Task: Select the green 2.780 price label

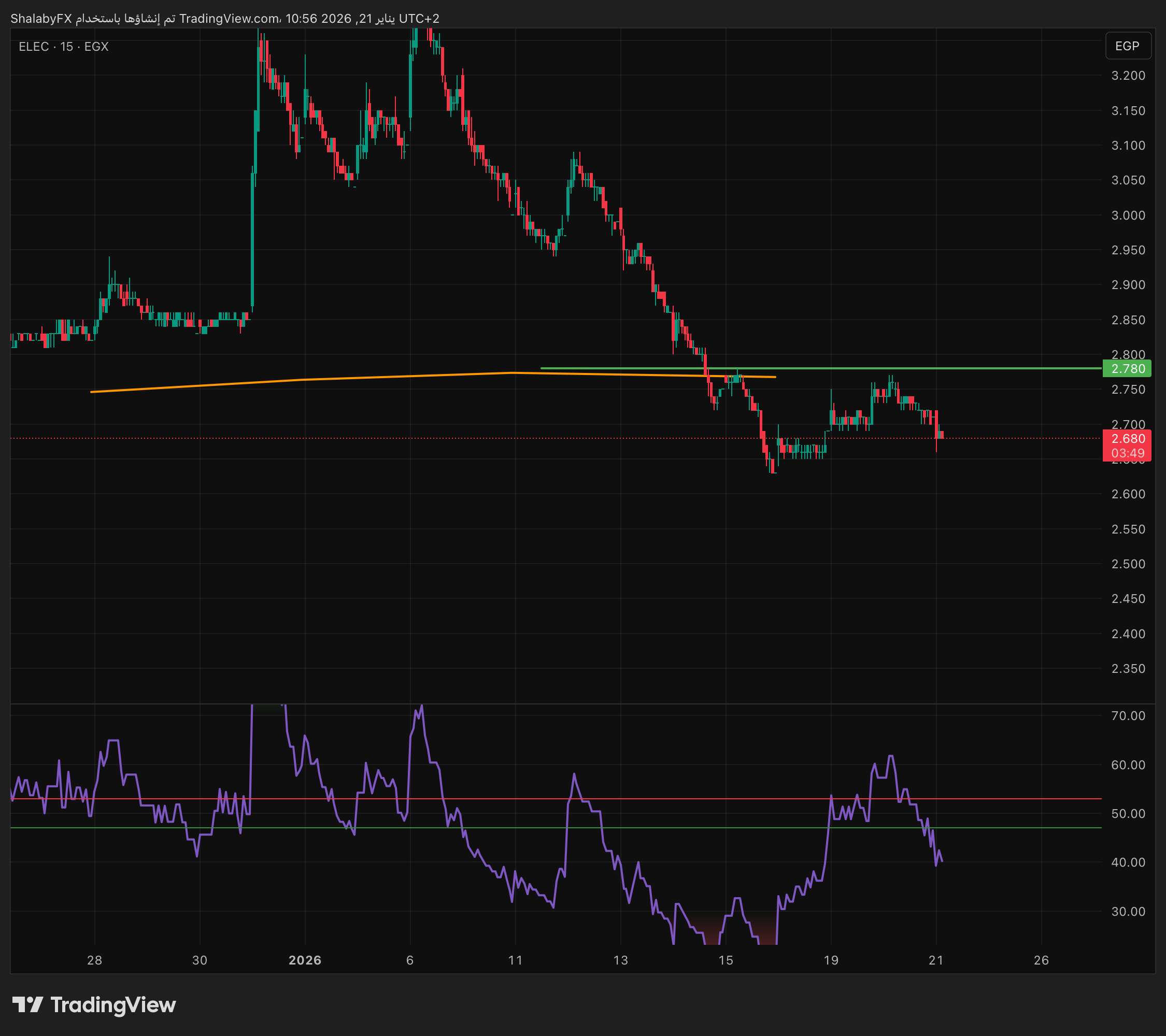Action: click(1127, 368)
